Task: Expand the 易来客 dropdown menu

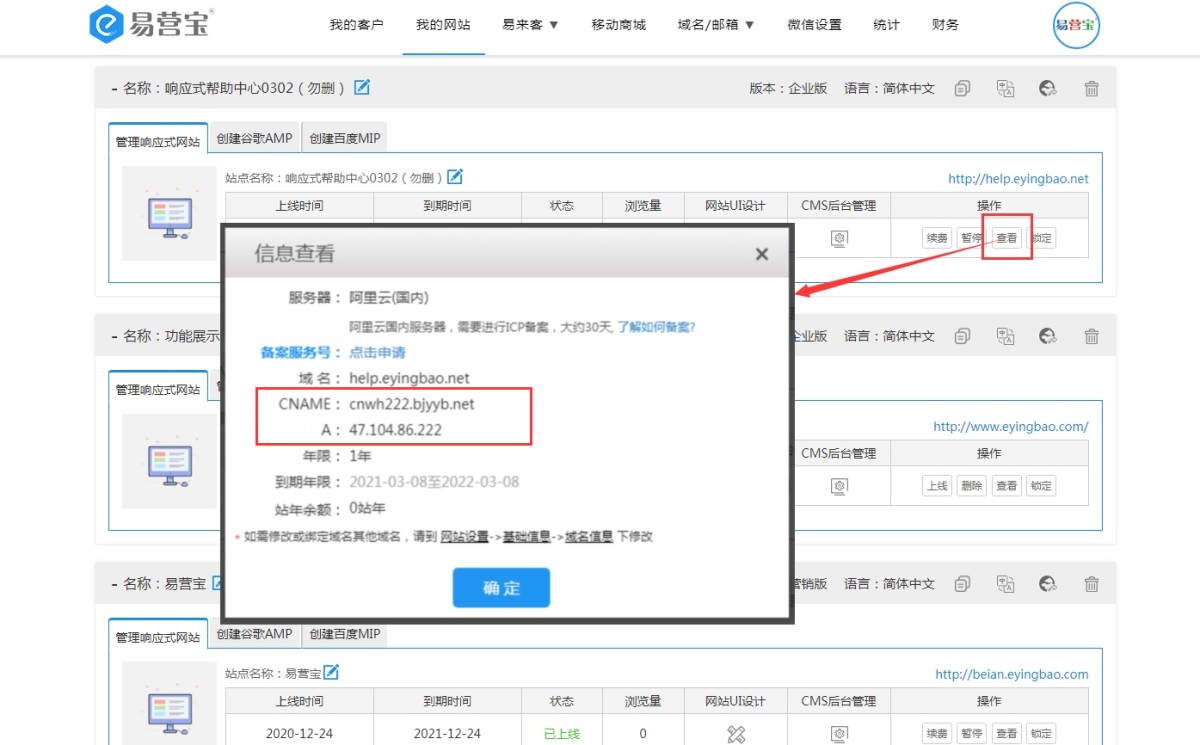Action: point(530,25)
